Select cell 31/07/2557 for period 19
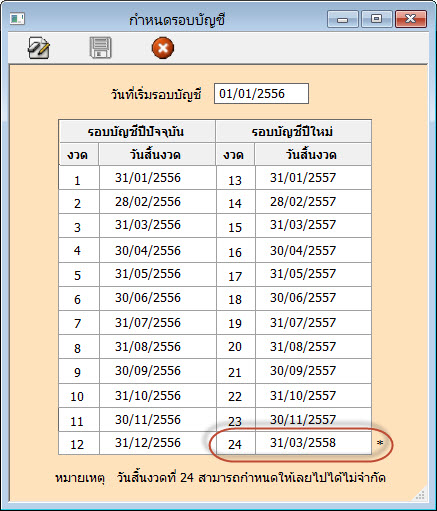 [313, 323]
